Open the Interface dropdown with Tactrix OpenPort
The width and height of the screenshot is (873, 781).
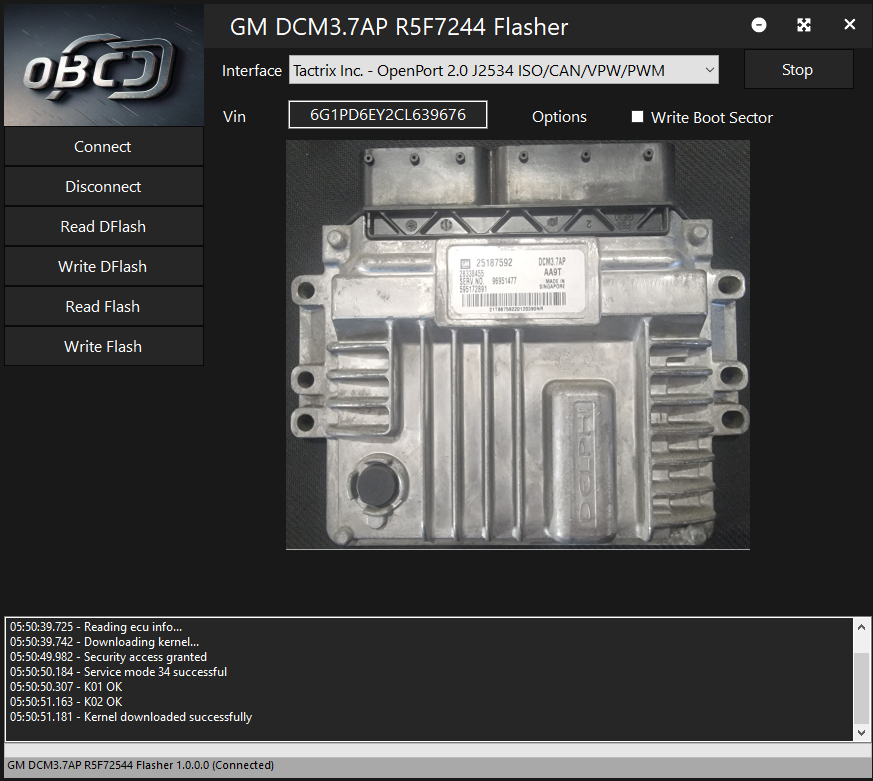pos(504,70)
